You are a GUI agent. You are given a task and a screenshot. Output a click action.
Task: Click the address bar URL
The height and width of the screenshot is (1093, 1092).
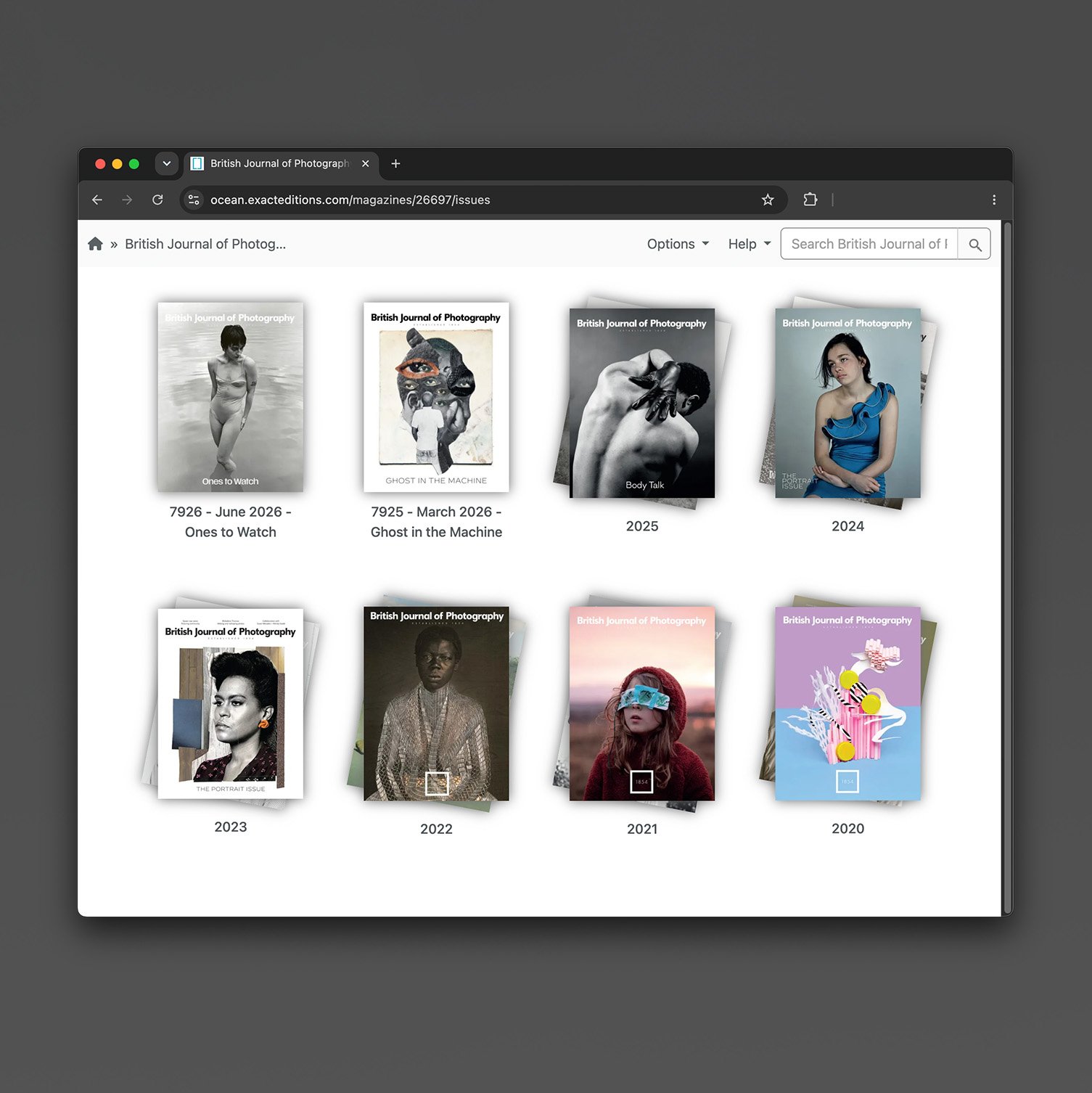pyautogui.click(x=350, y=200)
